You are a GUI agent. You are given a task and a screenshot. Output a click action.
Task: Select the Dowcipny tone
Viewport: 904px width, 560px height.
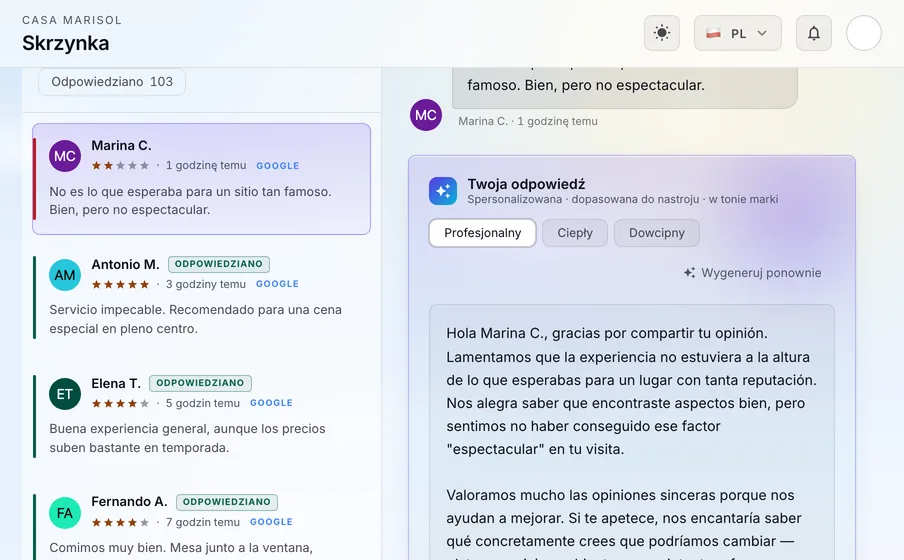(657, 233)
